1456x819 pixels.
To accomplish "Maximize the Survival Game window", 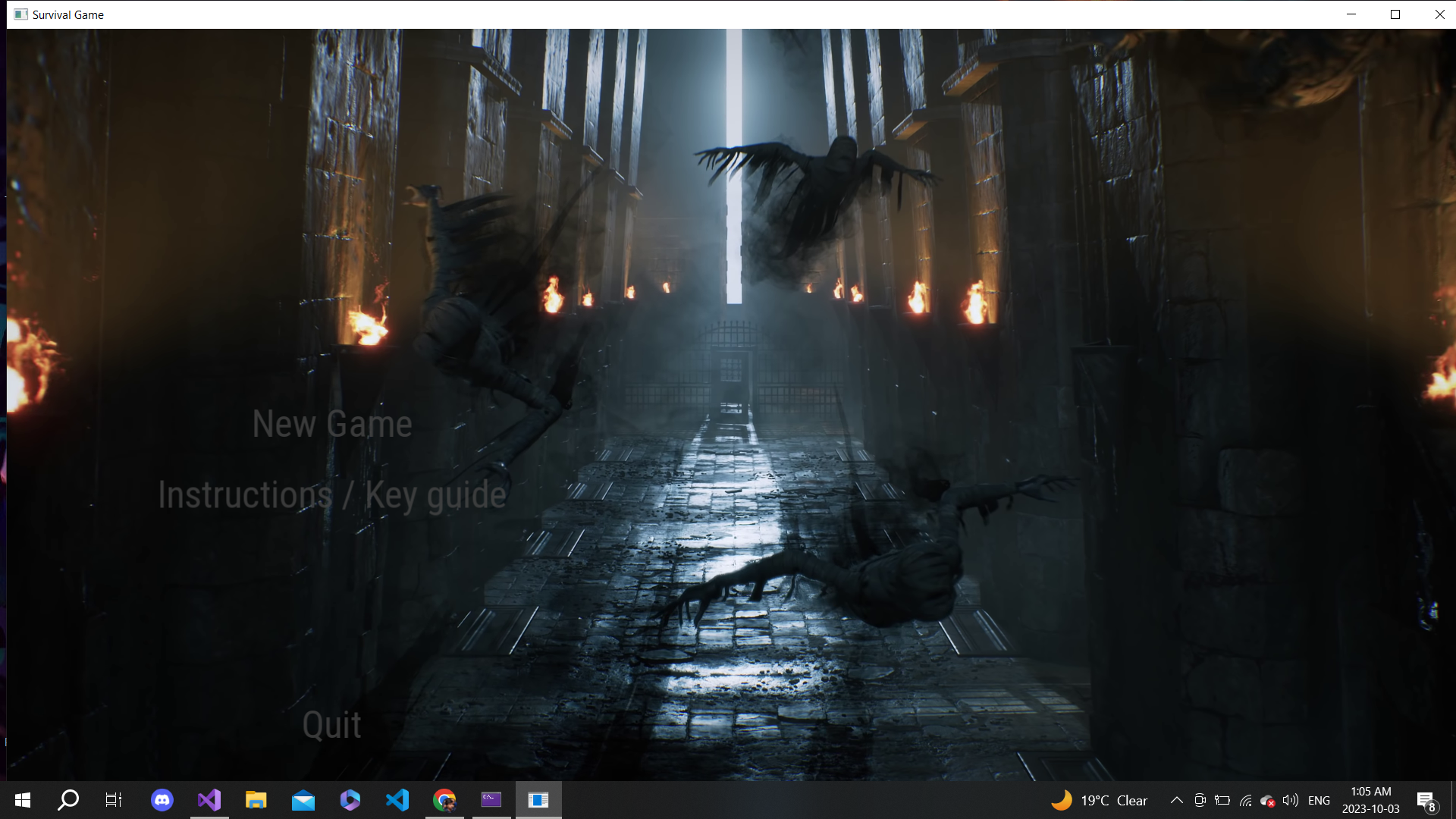I will 1395,14.
